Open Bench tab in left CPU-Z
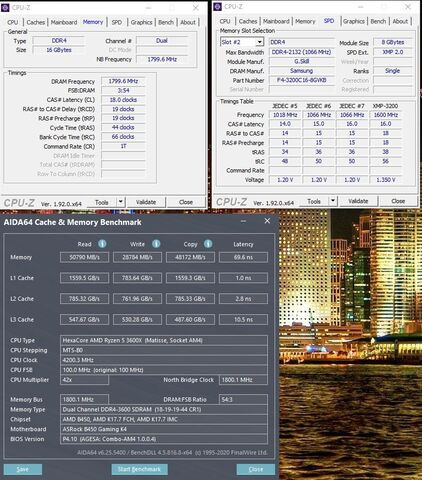Viewport: 422px width, 480px height. (166, 22)
